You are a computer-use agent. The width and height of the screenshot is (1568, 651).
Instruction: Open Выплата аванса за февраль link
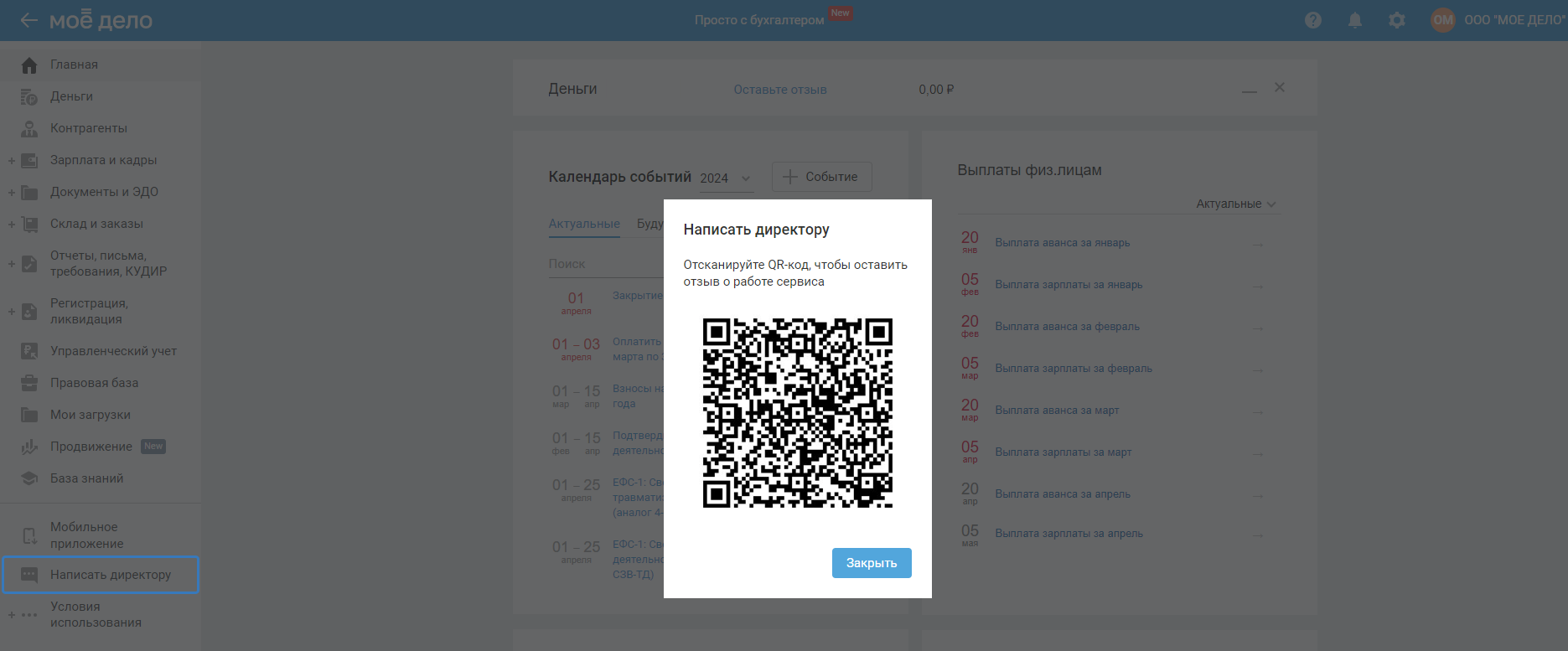(x=1067, y=327)
